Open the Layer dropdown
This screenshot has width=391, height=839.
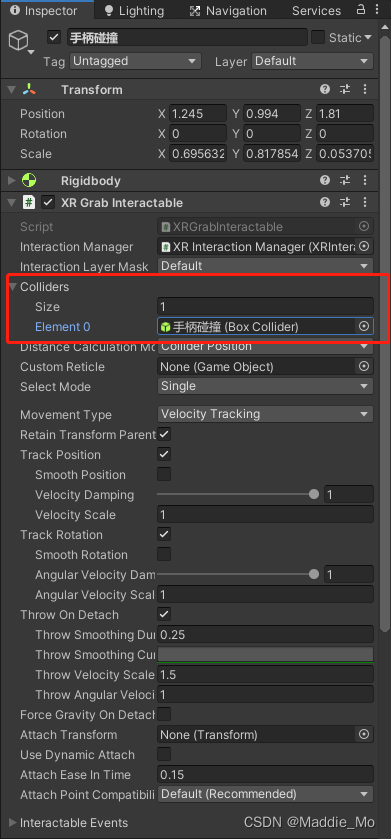tap(312, 62)
